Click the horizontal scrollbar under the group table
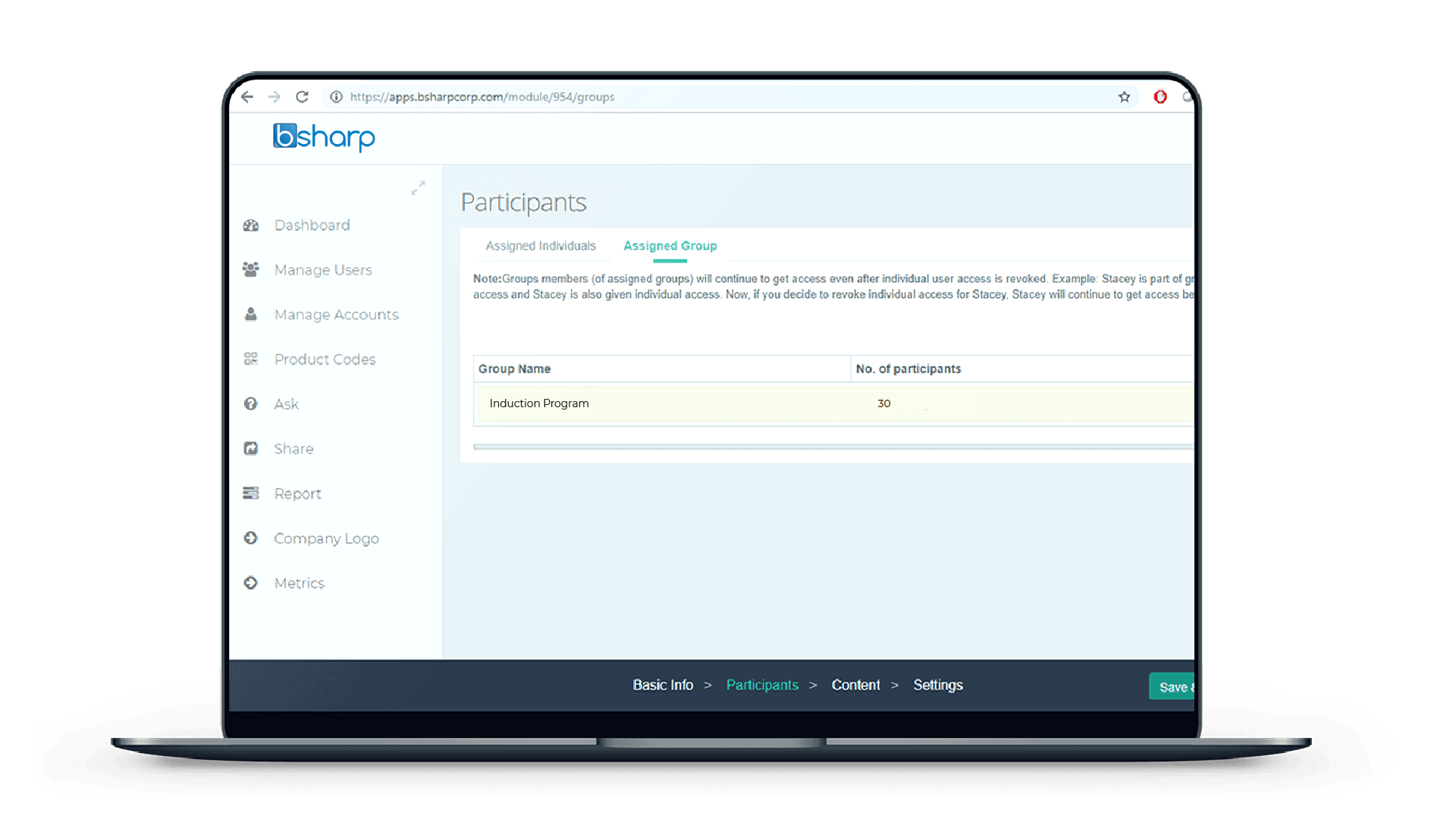Screen dimensions: 1456x819 (833, 447)
